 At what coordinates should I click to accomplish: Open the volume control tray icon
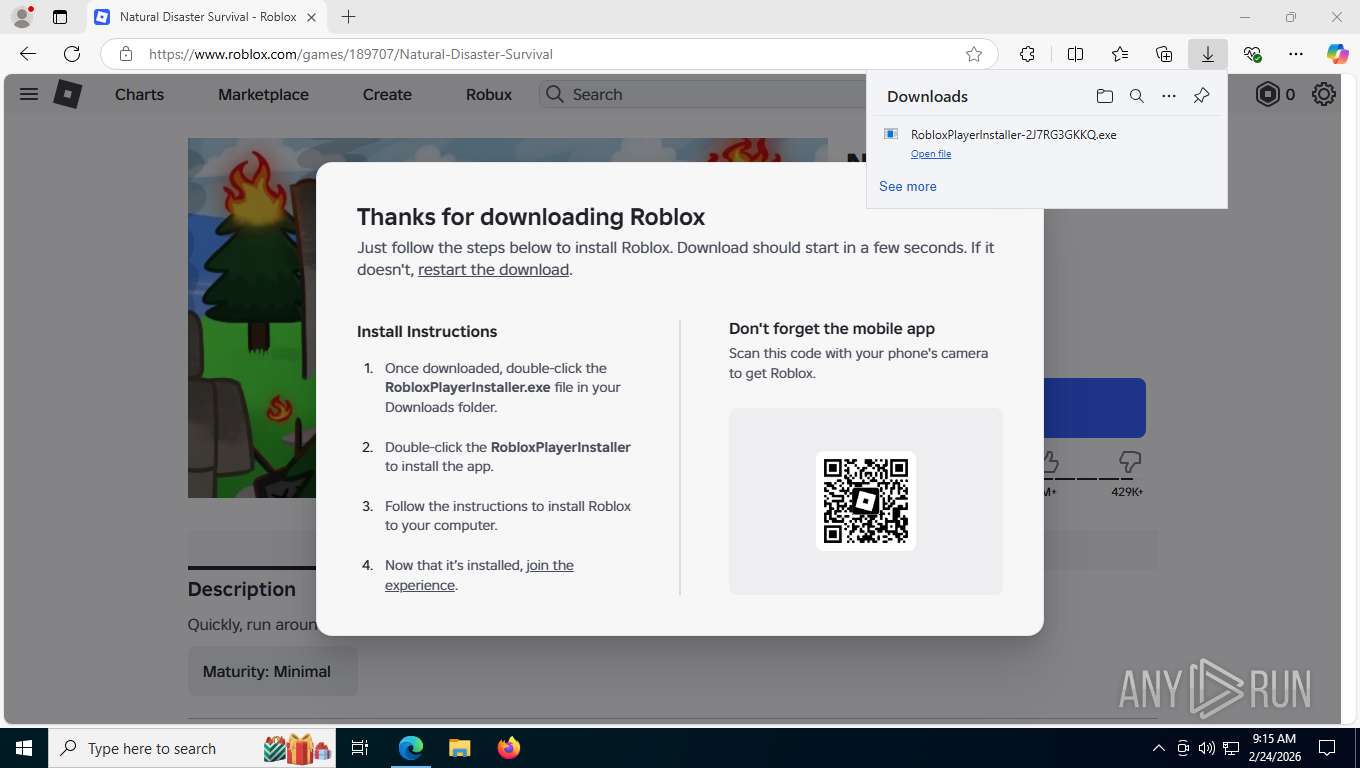coord(1206,748)
